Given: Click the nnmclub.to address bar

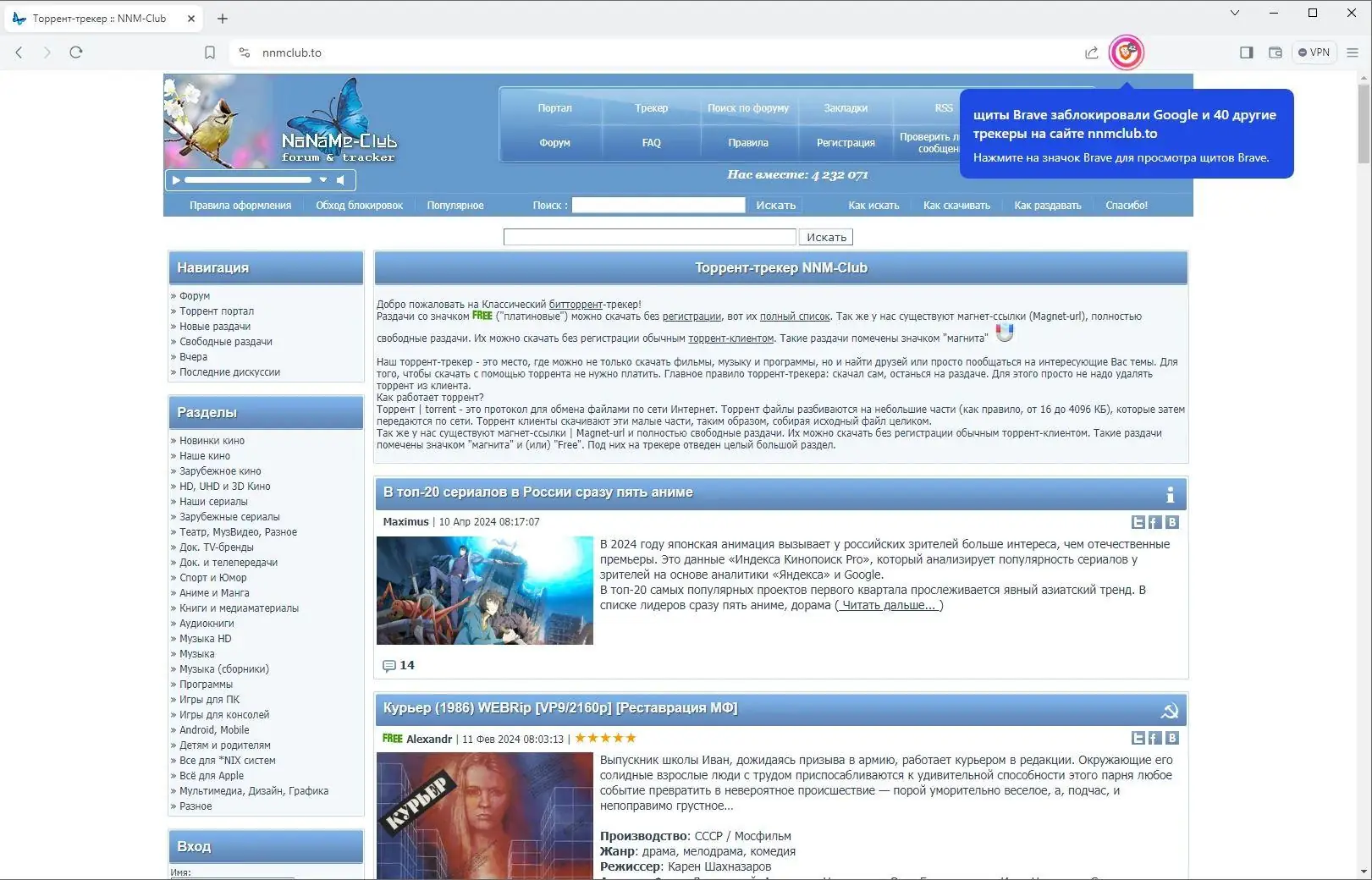Looking at the screenshot, I should (x=660, y=52).
